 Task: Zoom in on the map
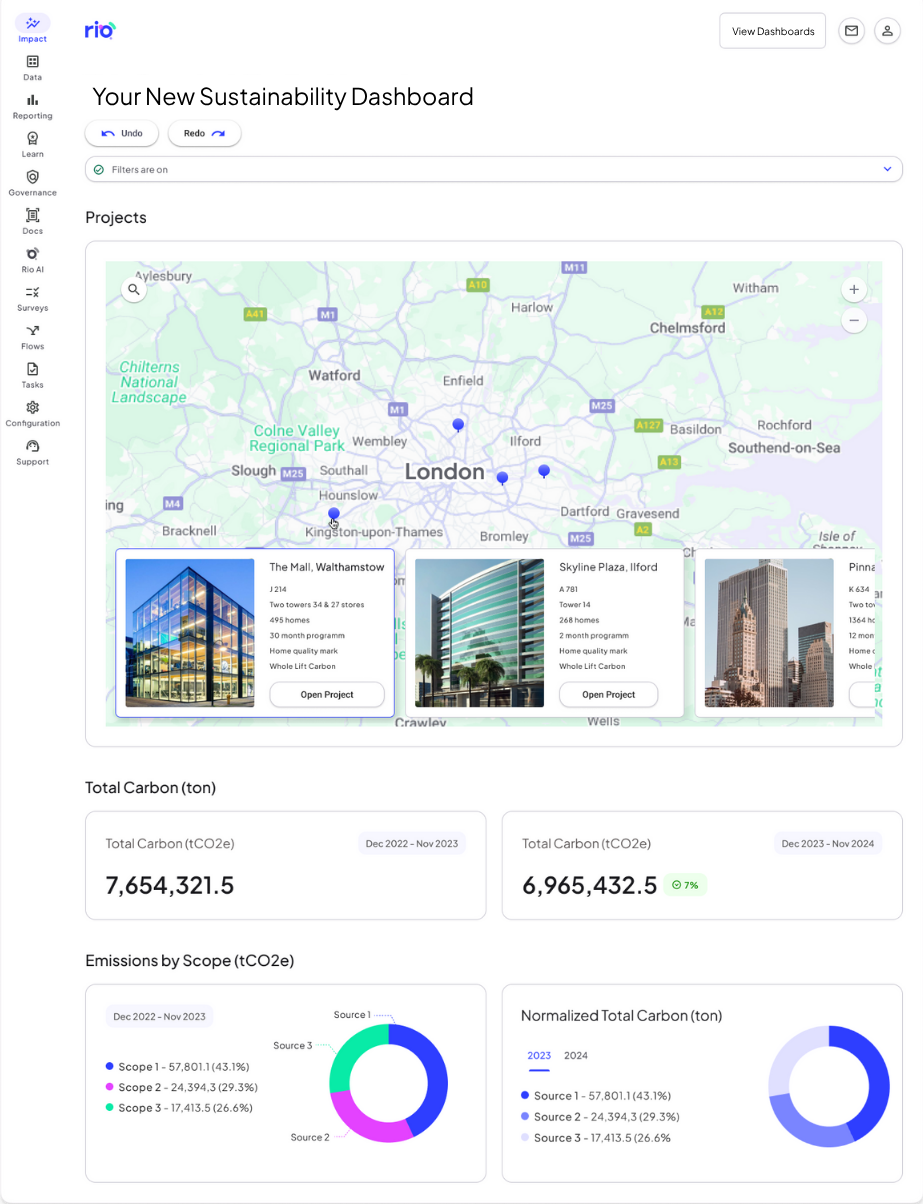(853, 290)
